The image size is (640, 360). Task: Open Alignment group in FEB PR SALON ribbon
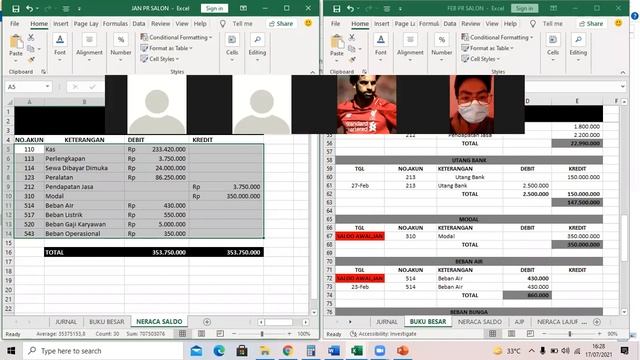tap(410, 48)
